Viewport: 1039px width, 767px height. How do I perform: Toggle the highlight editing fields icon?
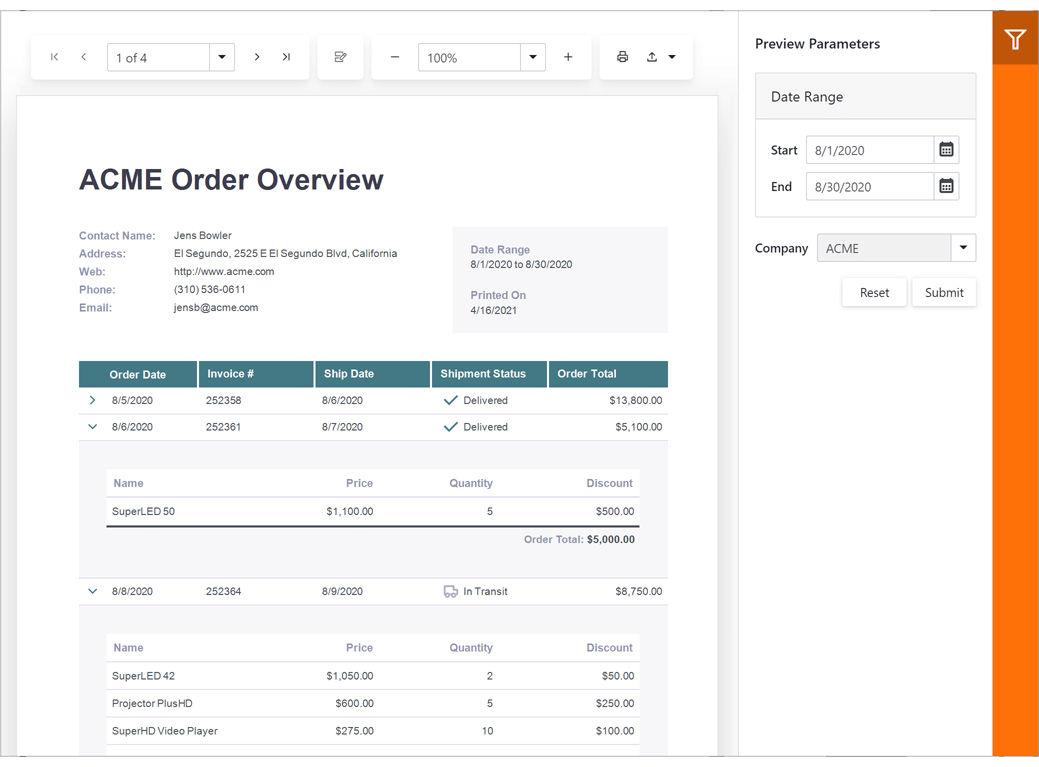click(x=340, y=57)
